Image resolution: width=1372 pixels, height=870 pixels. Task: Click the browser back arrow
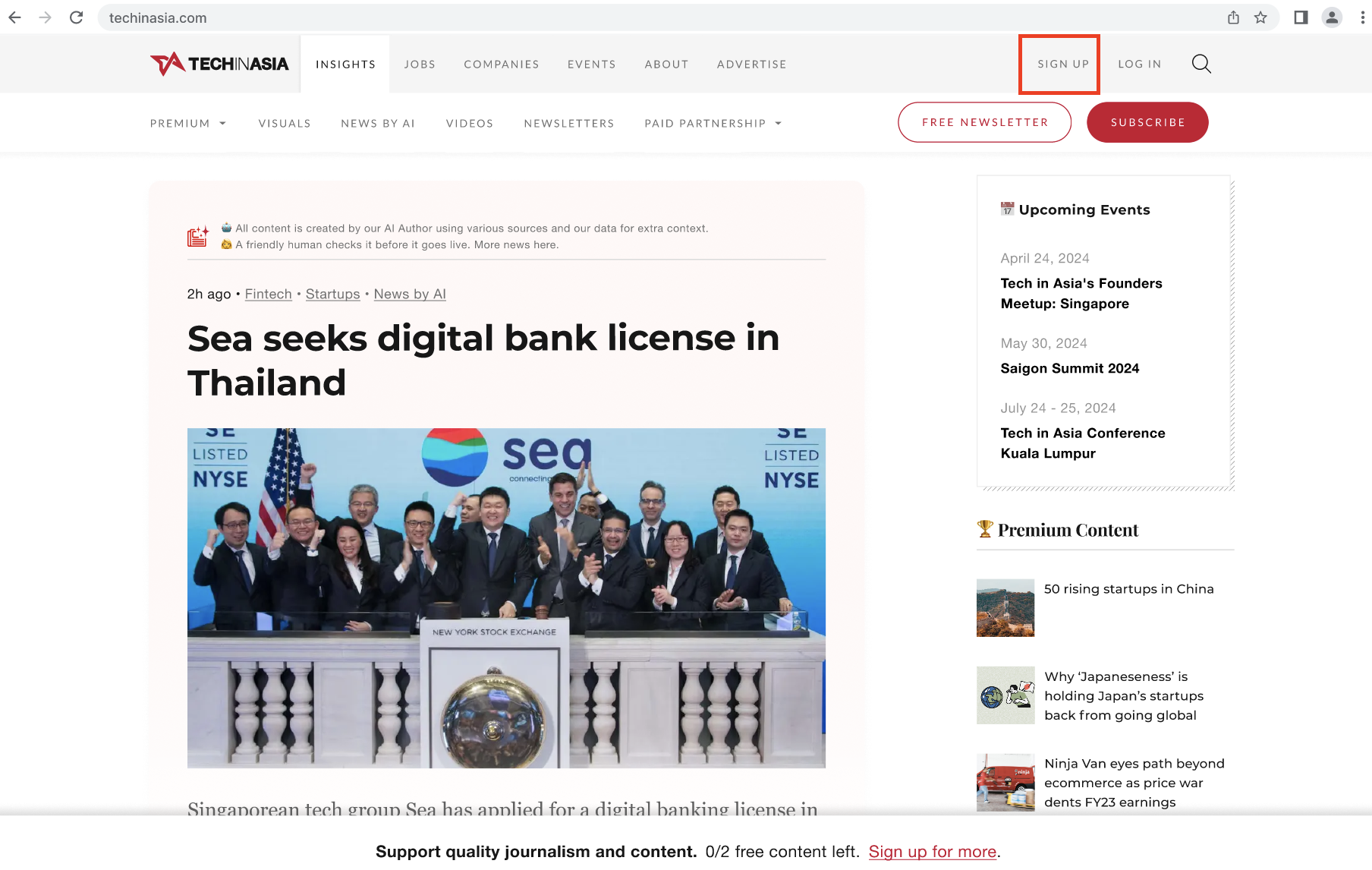coord(15,17)
